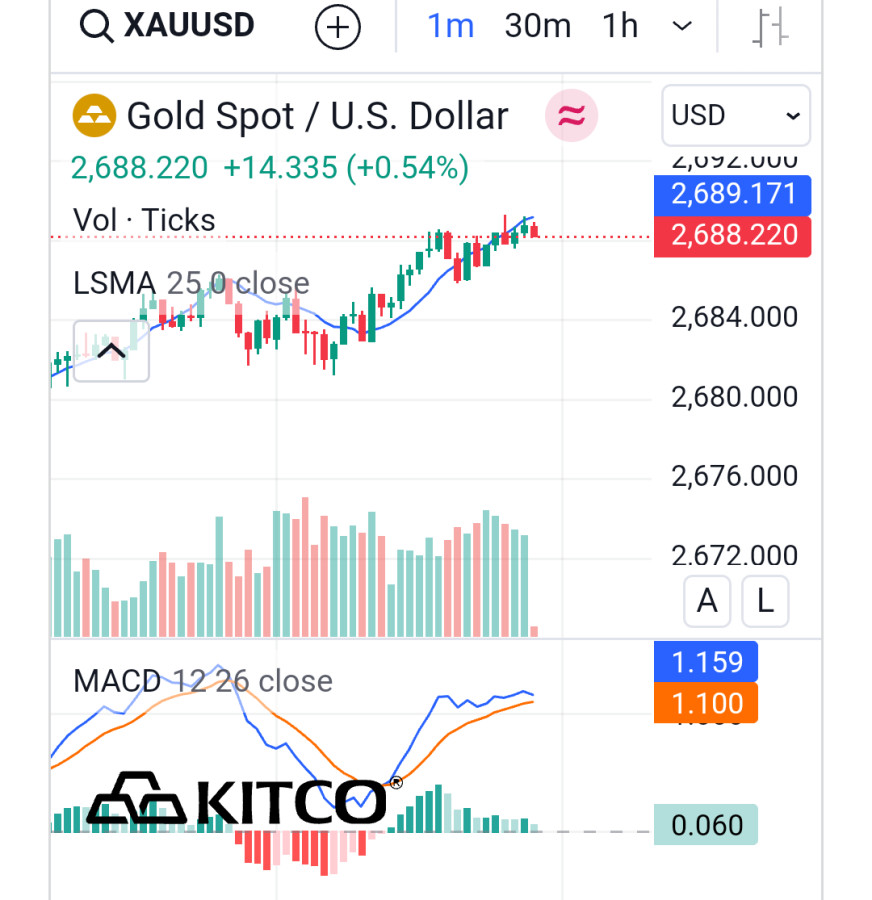The width and height of the screenshot is (872, 900).
Task: Click the XAUUSD symbol search magnifier icon
Action: point(97,27)
